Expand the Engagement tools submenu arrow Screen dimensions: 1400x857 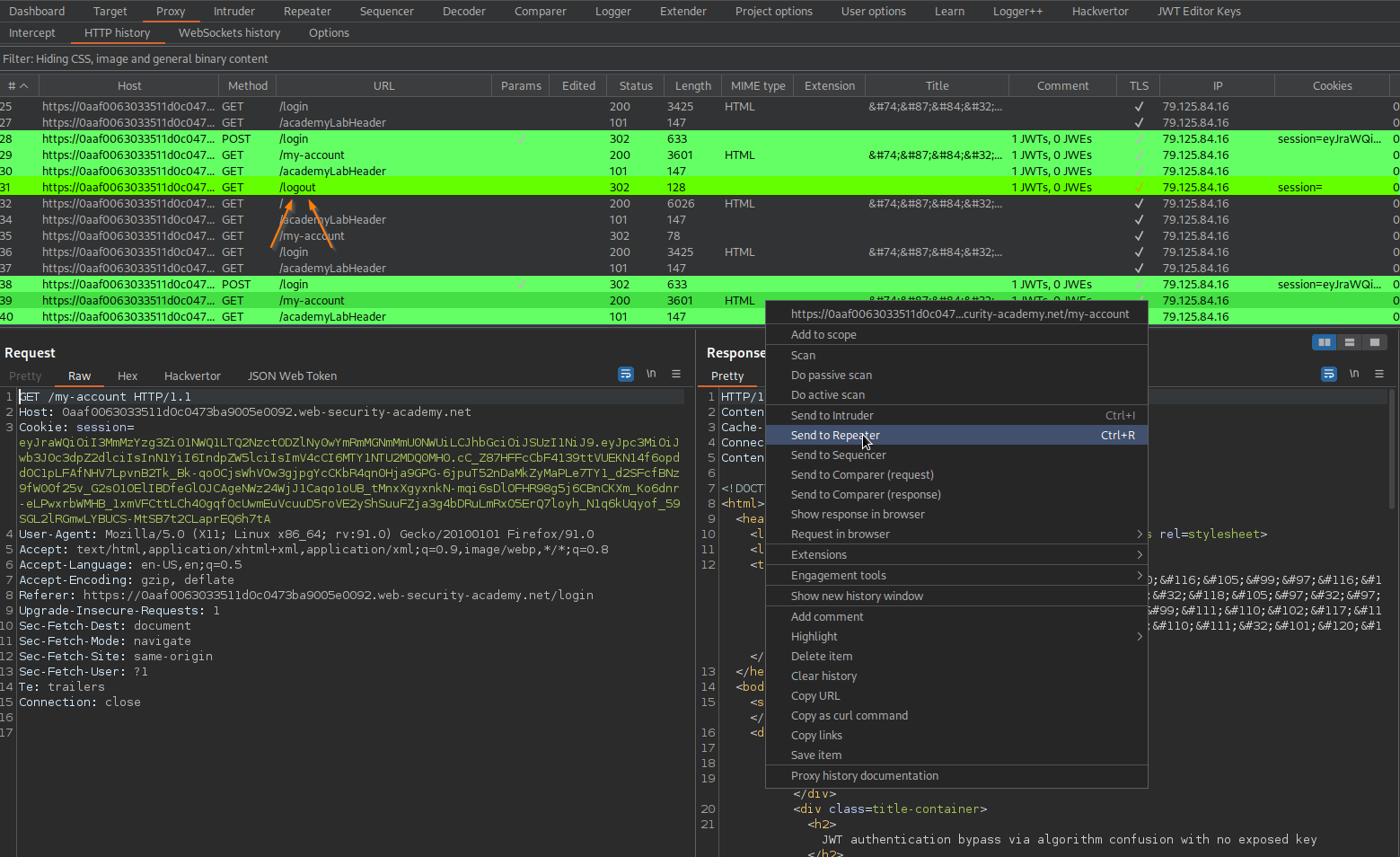point(1140,576)
